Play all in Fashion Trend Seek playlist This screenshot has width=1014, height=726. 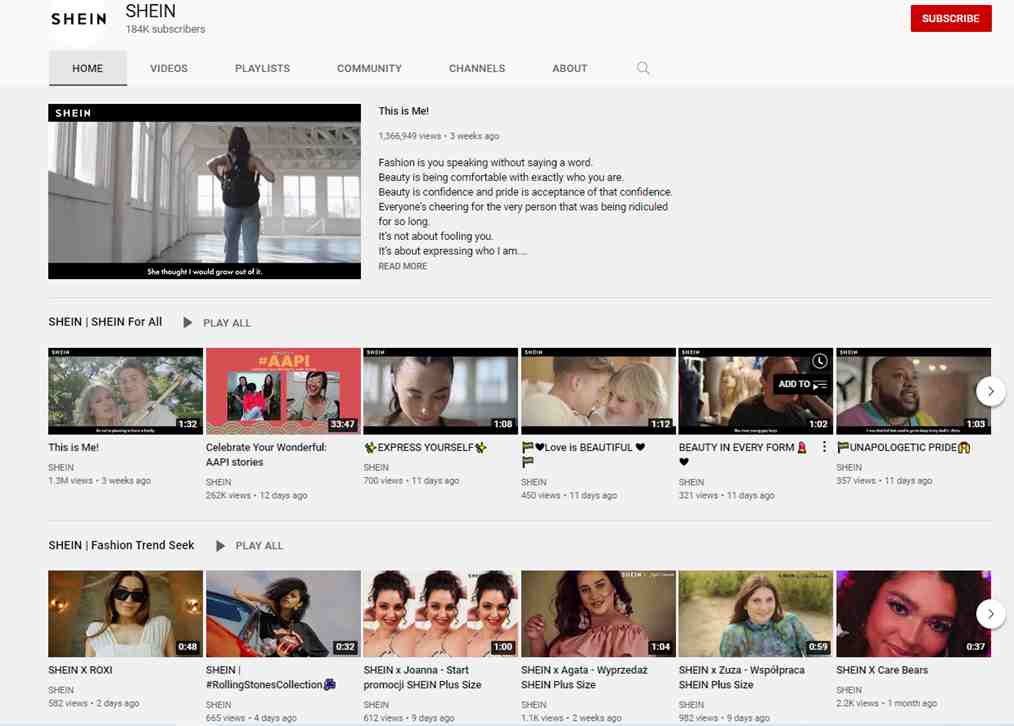(250, 546)
